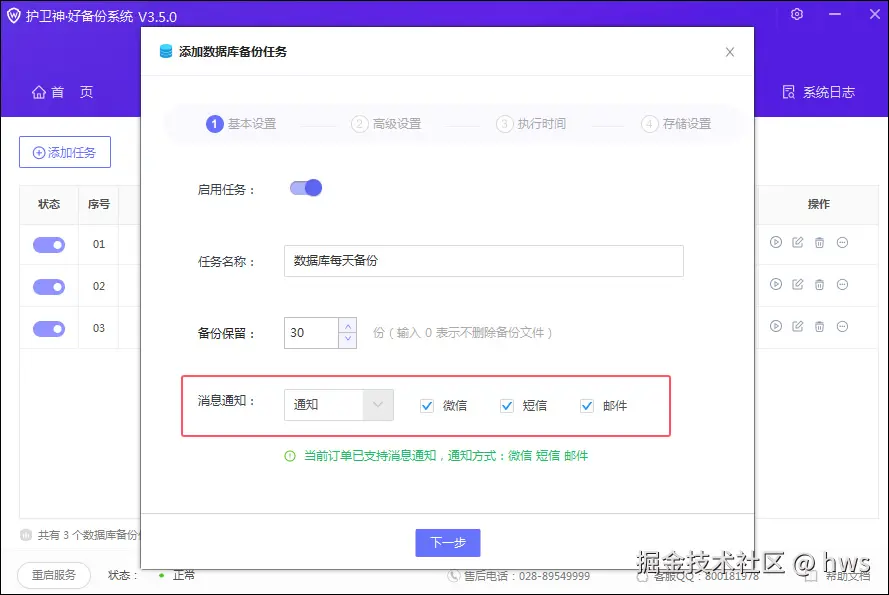Open the settings gear in the title bar

[x=797, y=15]
